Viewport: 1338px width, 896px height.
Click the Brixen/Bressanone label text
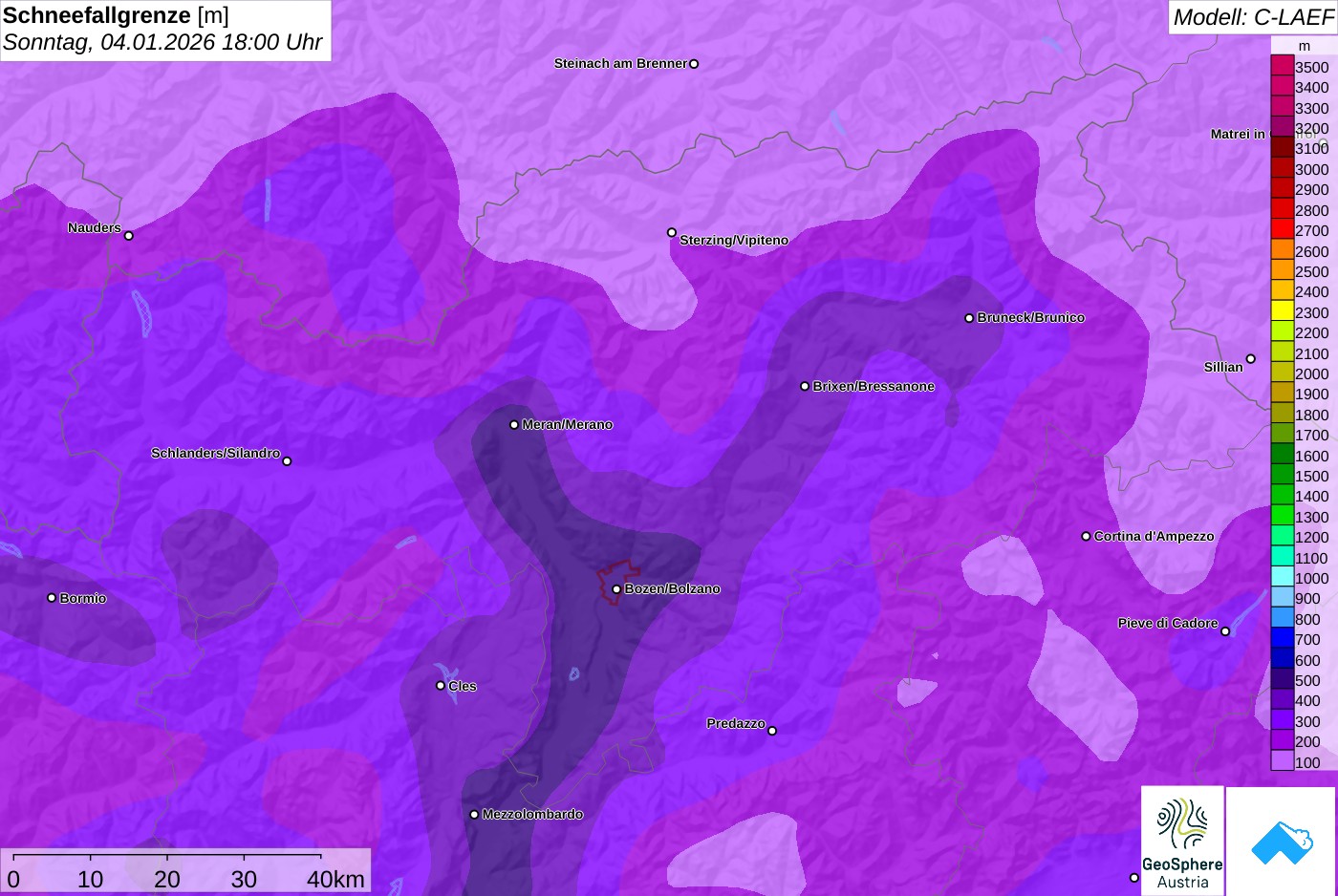click(874, 387)
